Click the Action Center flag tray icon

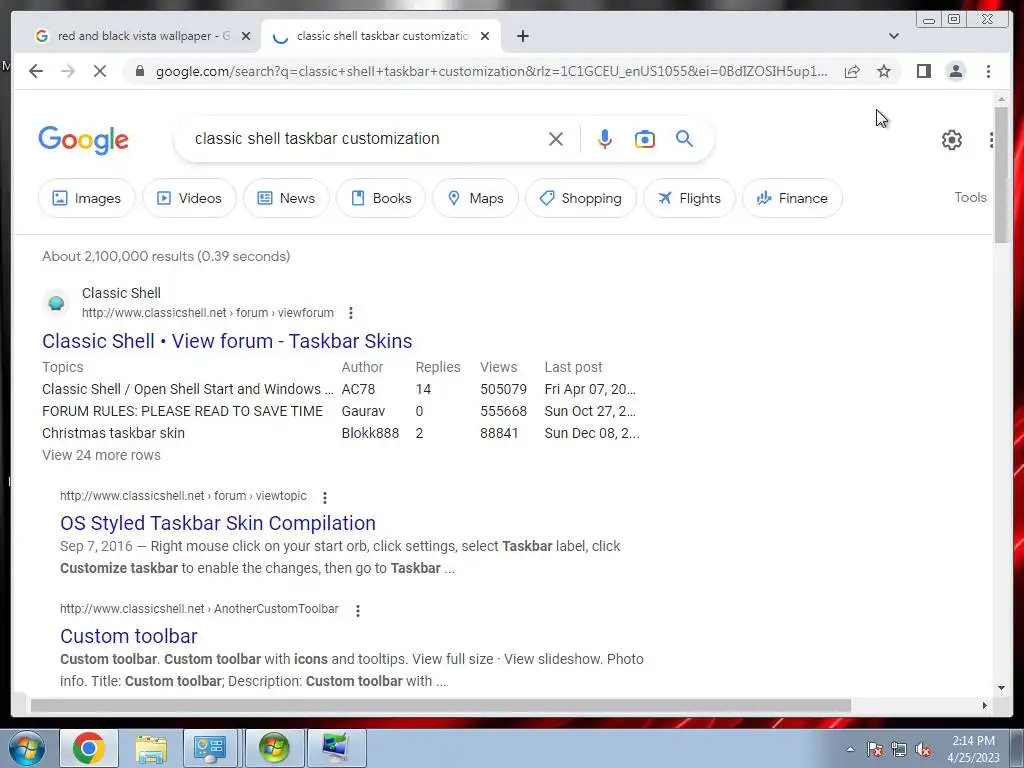click(x=875, y=749)
